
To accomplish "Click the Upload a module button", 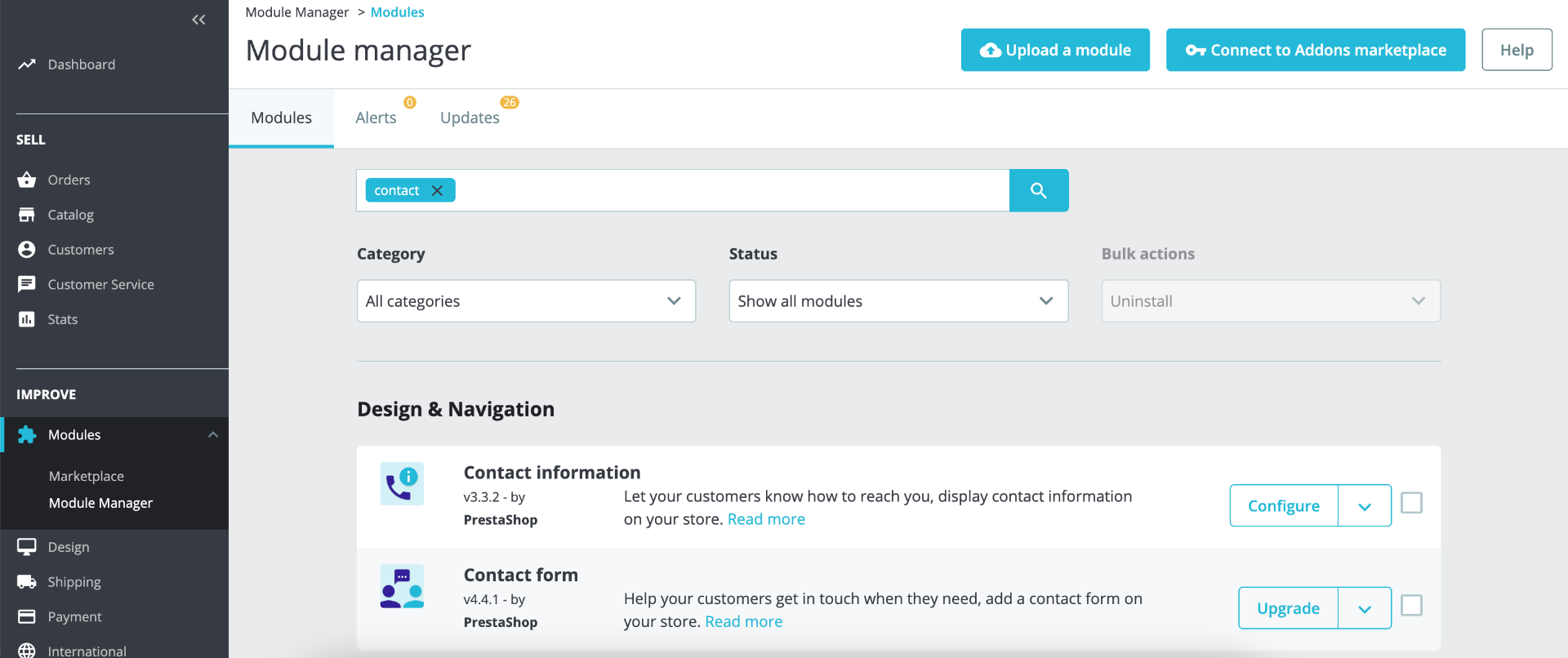I will click(x=1055, y=50).
